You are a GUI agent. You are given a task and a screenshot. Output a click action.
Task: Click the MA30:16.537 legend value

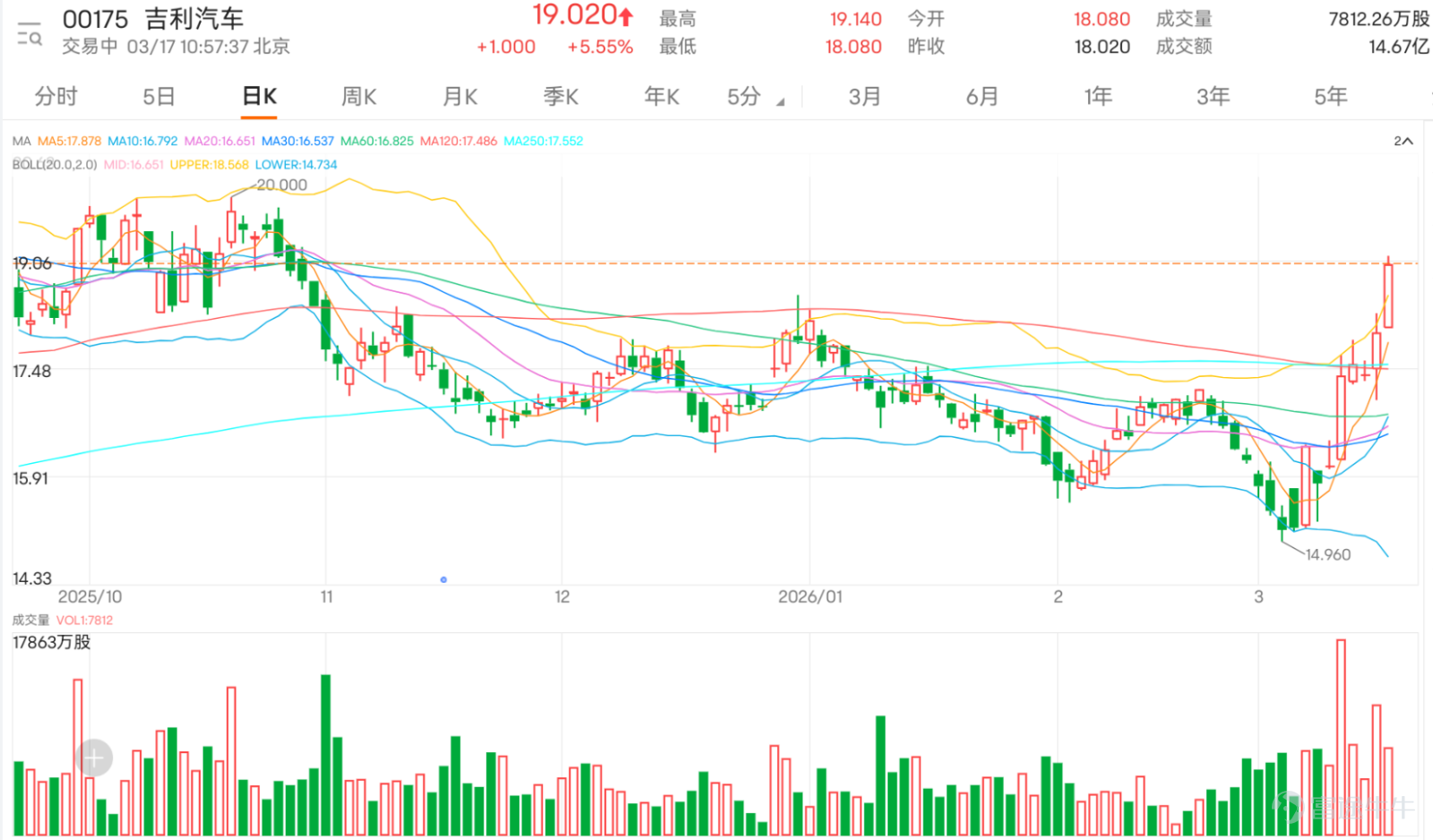pos(297,141)
